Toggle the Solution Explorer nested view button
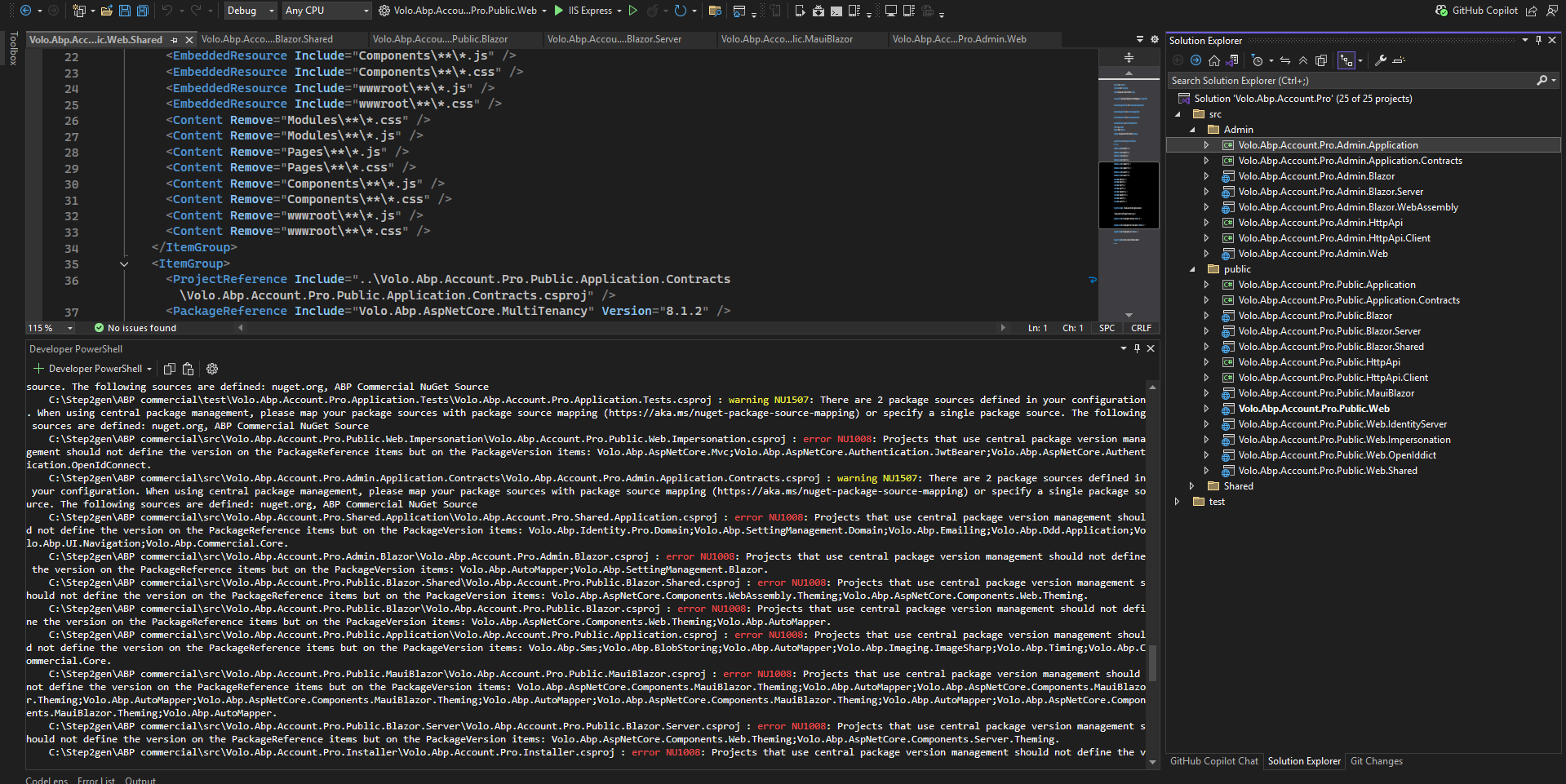This screenshot has width=1566, height=784. coord(1346,60)
